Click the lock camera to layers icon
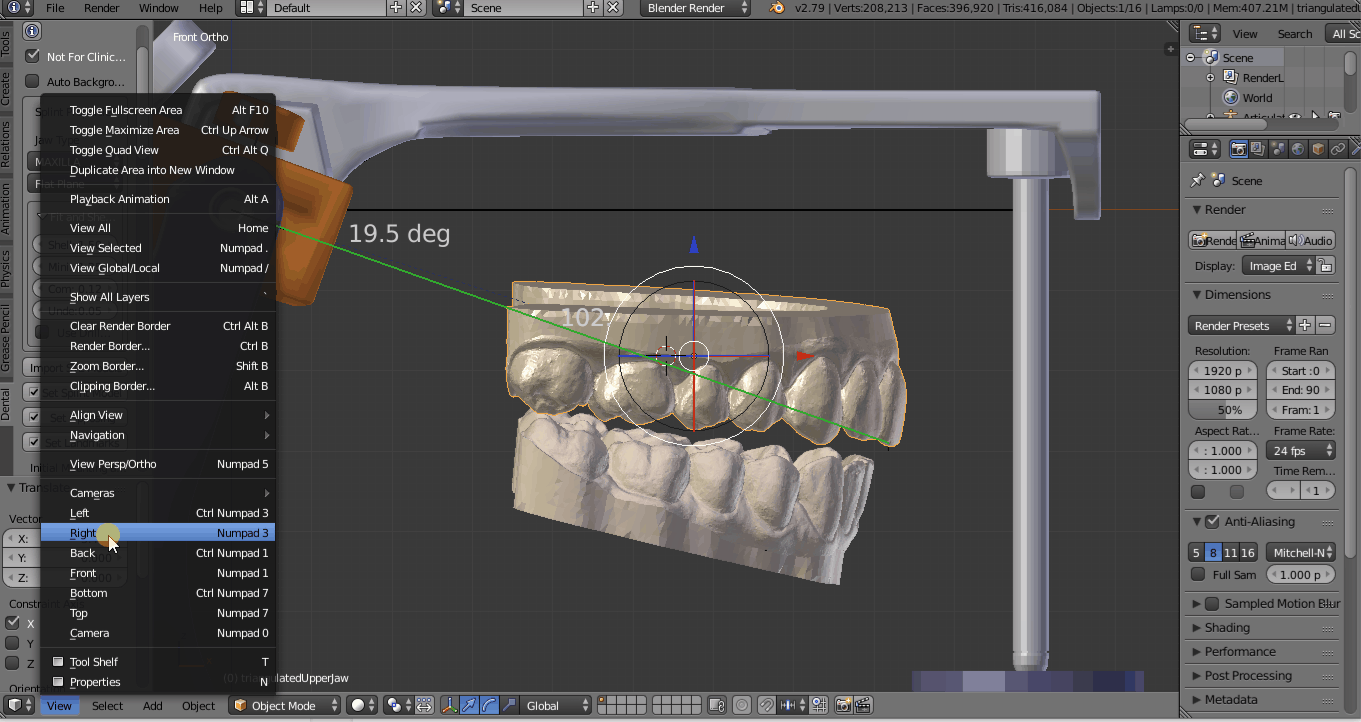The height and width of the screenshot is (722, 1361). 717,705
